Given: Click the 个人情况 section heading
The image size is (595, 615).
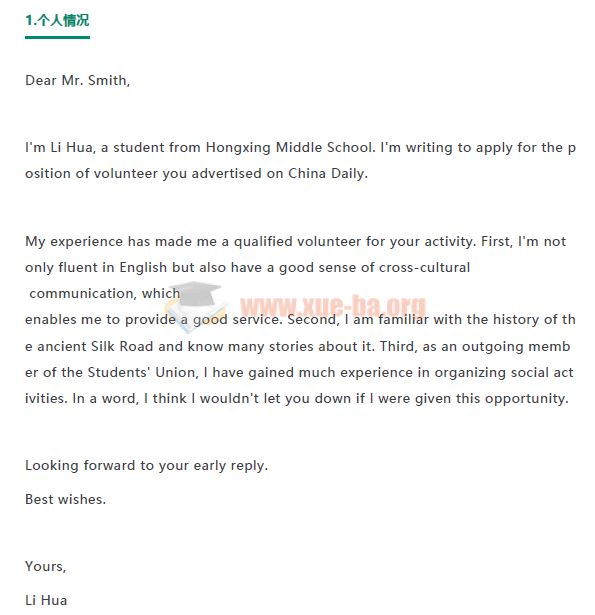Looking at the screenshot, I should [57, 20].
